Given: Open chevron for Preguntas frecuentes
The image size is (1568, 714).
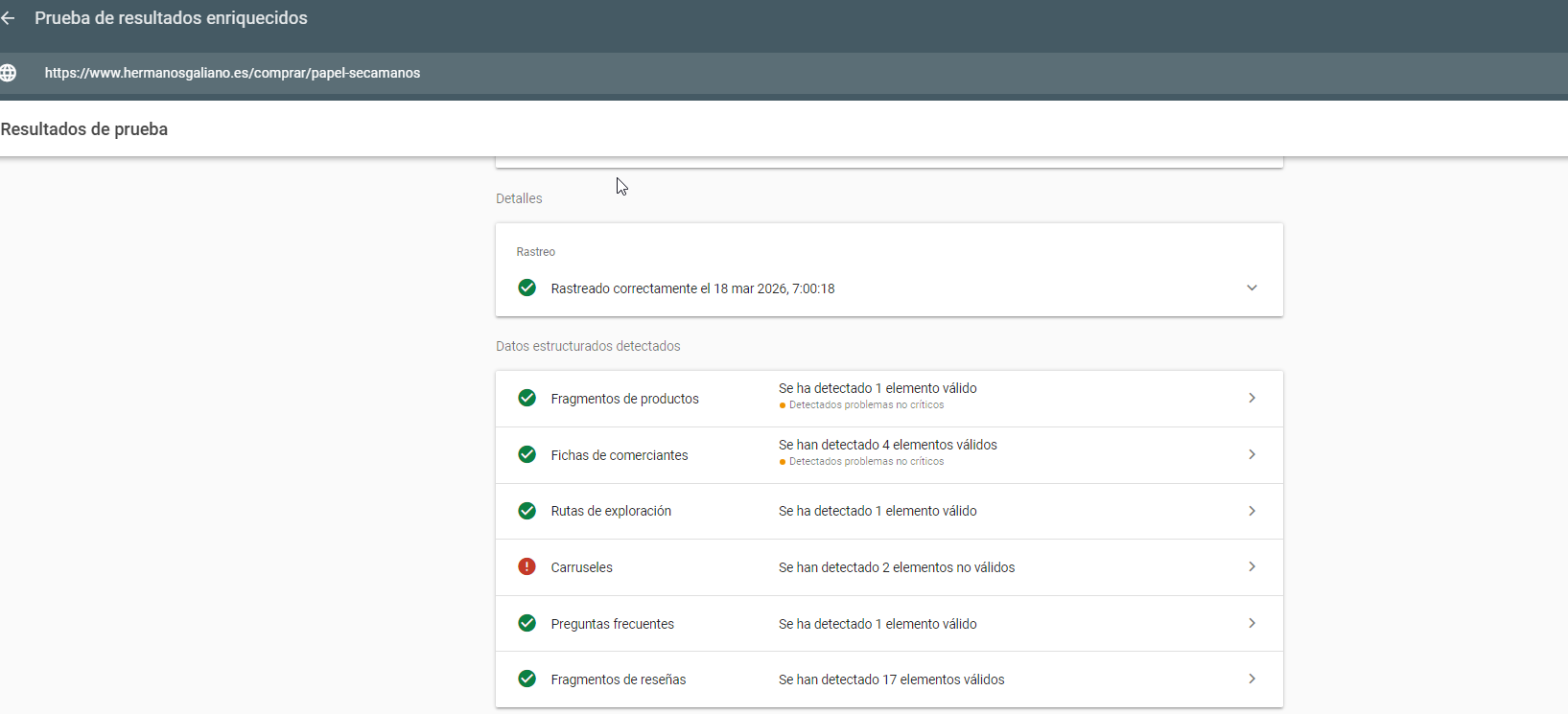Looking at the screenshot, I should tap(1252, 623).
